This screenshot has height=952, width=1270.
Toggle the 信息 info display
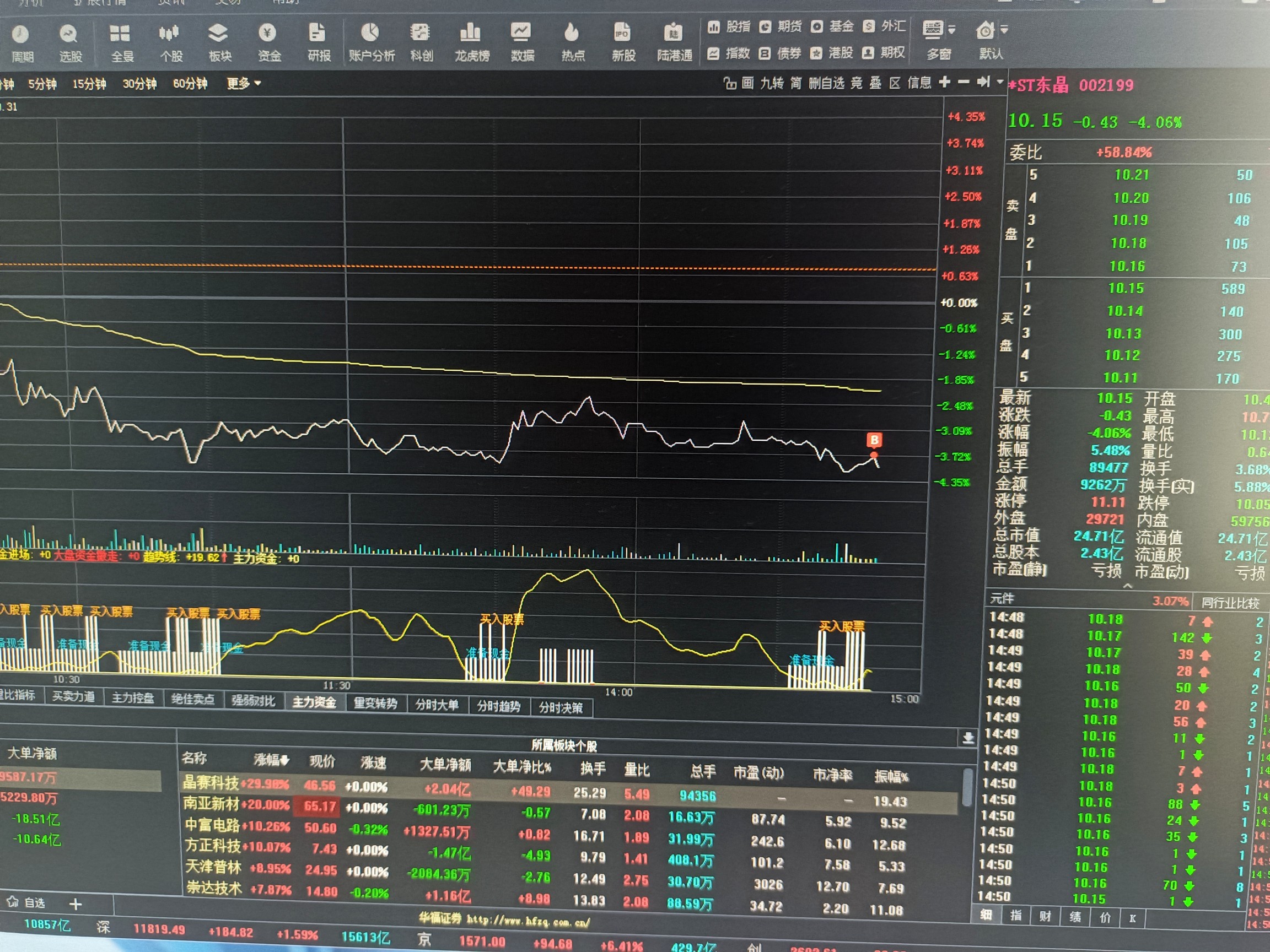pos(919,83)
